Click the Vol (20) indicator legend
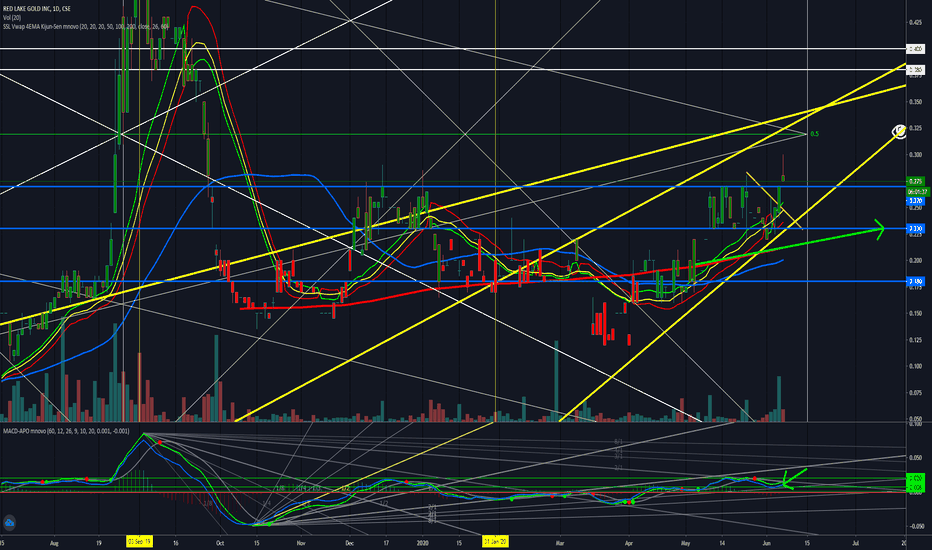 click(12, 18)
